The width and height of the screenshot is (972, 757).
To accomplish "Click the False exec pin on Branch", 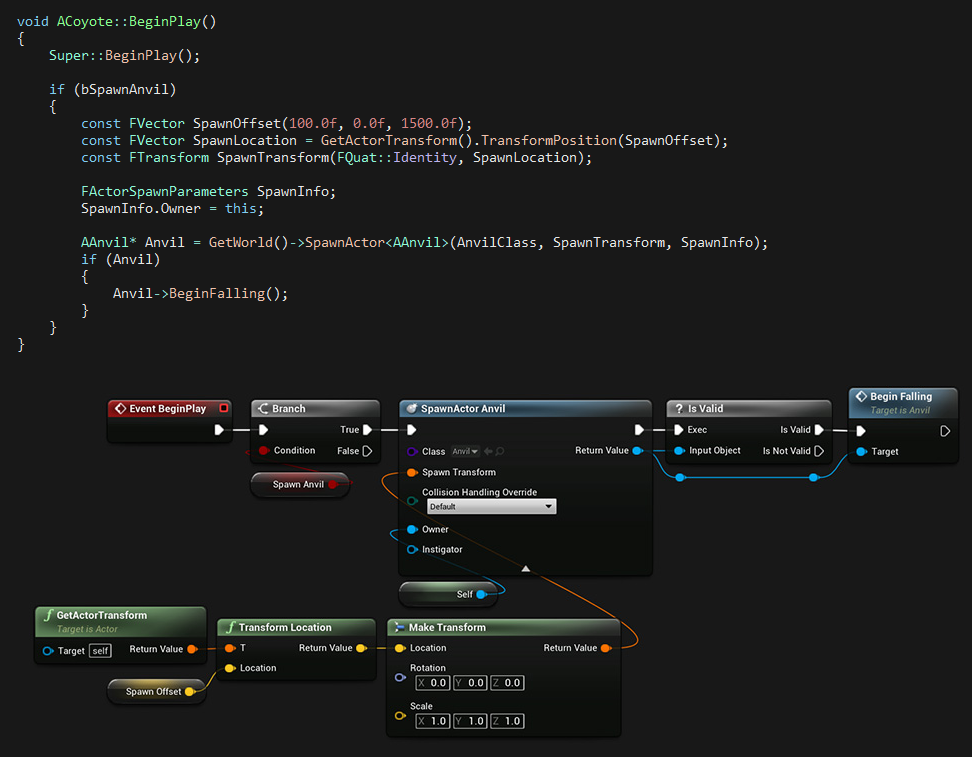I will tap(368, 451).
